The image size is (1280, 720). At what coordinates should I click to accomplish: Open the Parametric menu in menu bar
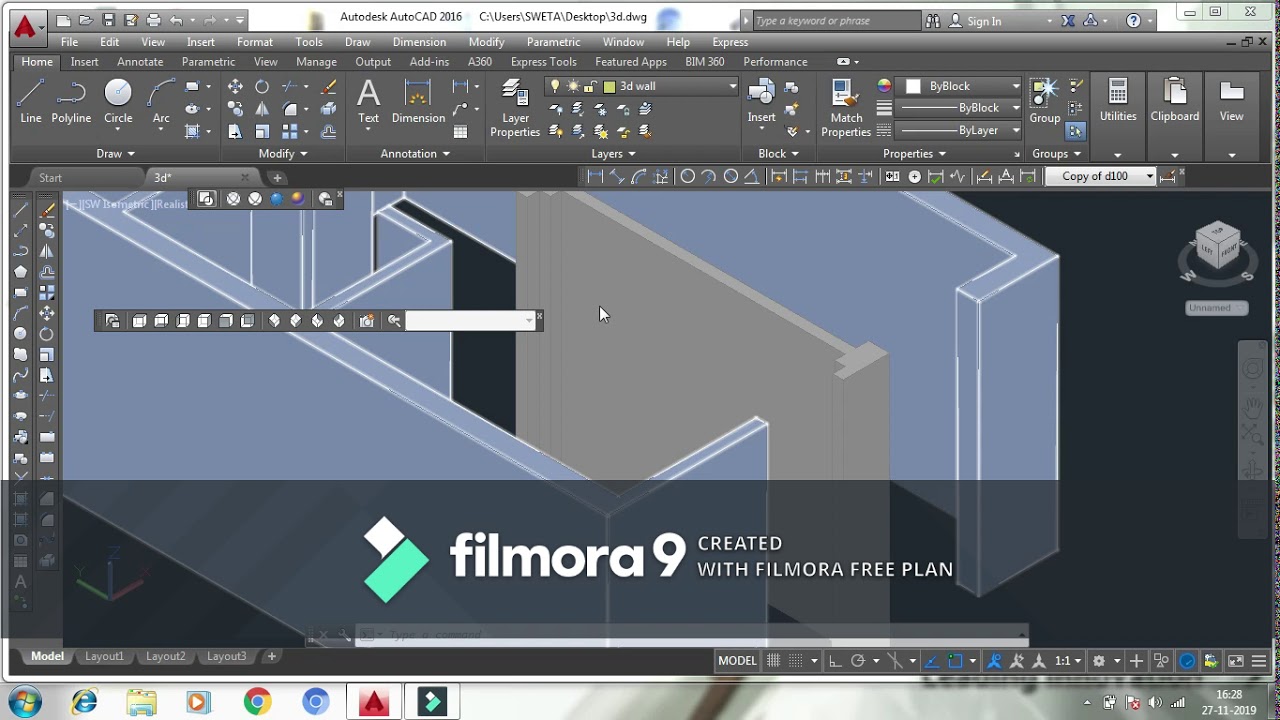point(553,42)
